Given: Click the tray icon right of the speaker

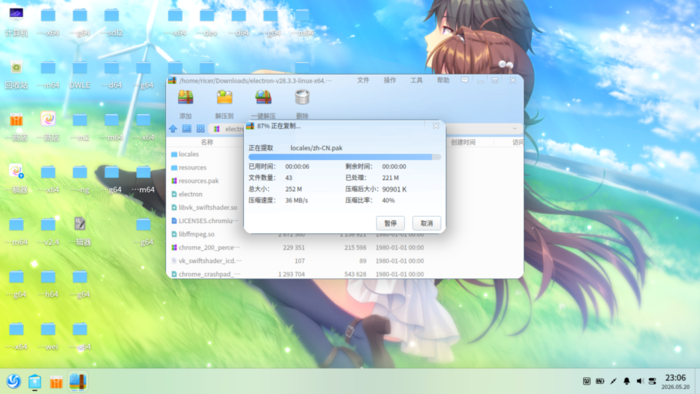Looking at the screenshot, I should tap(652, 381).
